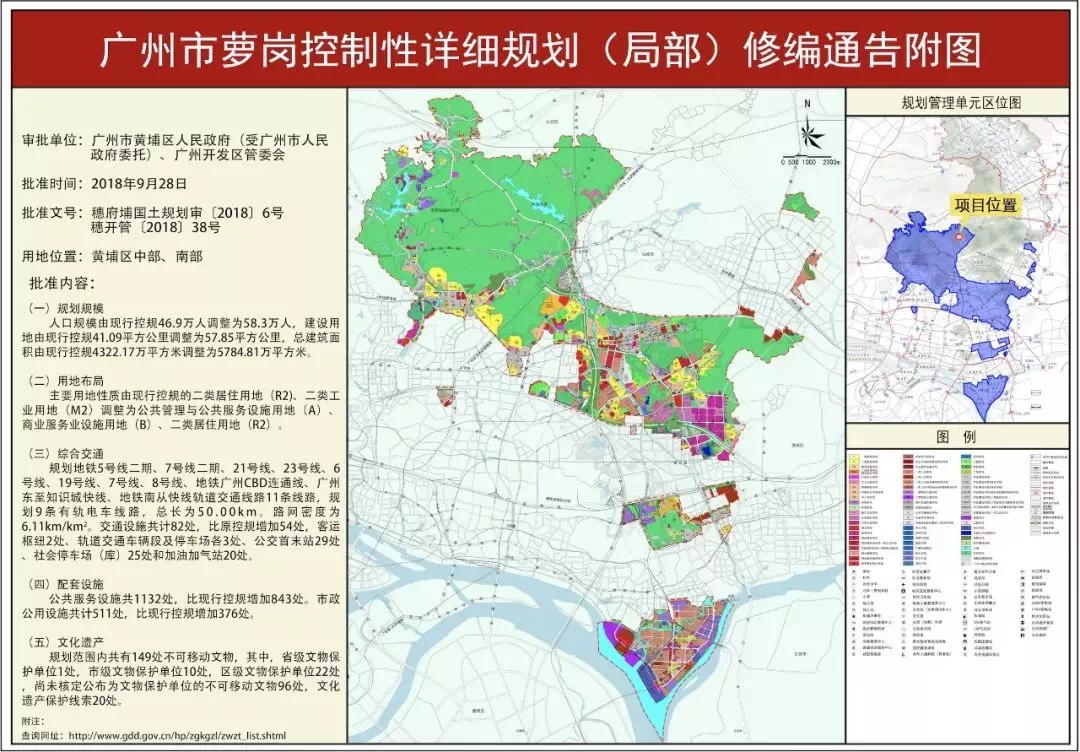Select the line starting 人口规模由现行控规46.9万人
1080x752 pixels.
point(194,322)
